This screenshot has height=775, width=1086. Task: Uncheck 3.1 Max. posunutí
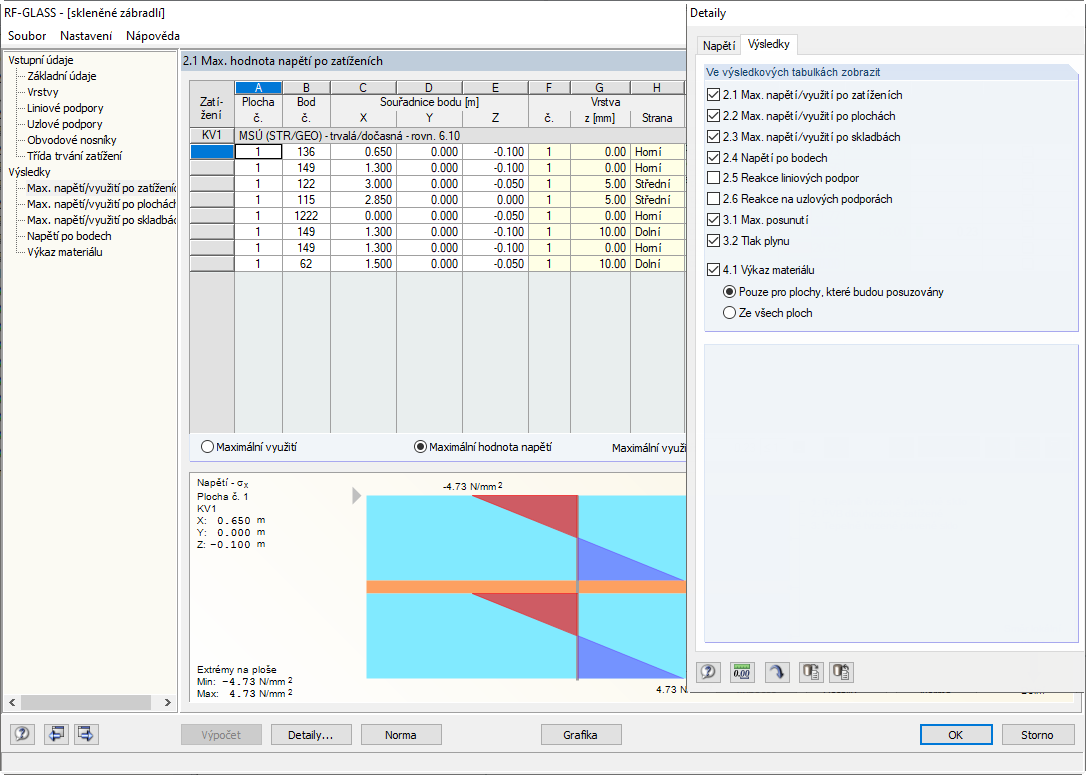click(x=713, y=220)
